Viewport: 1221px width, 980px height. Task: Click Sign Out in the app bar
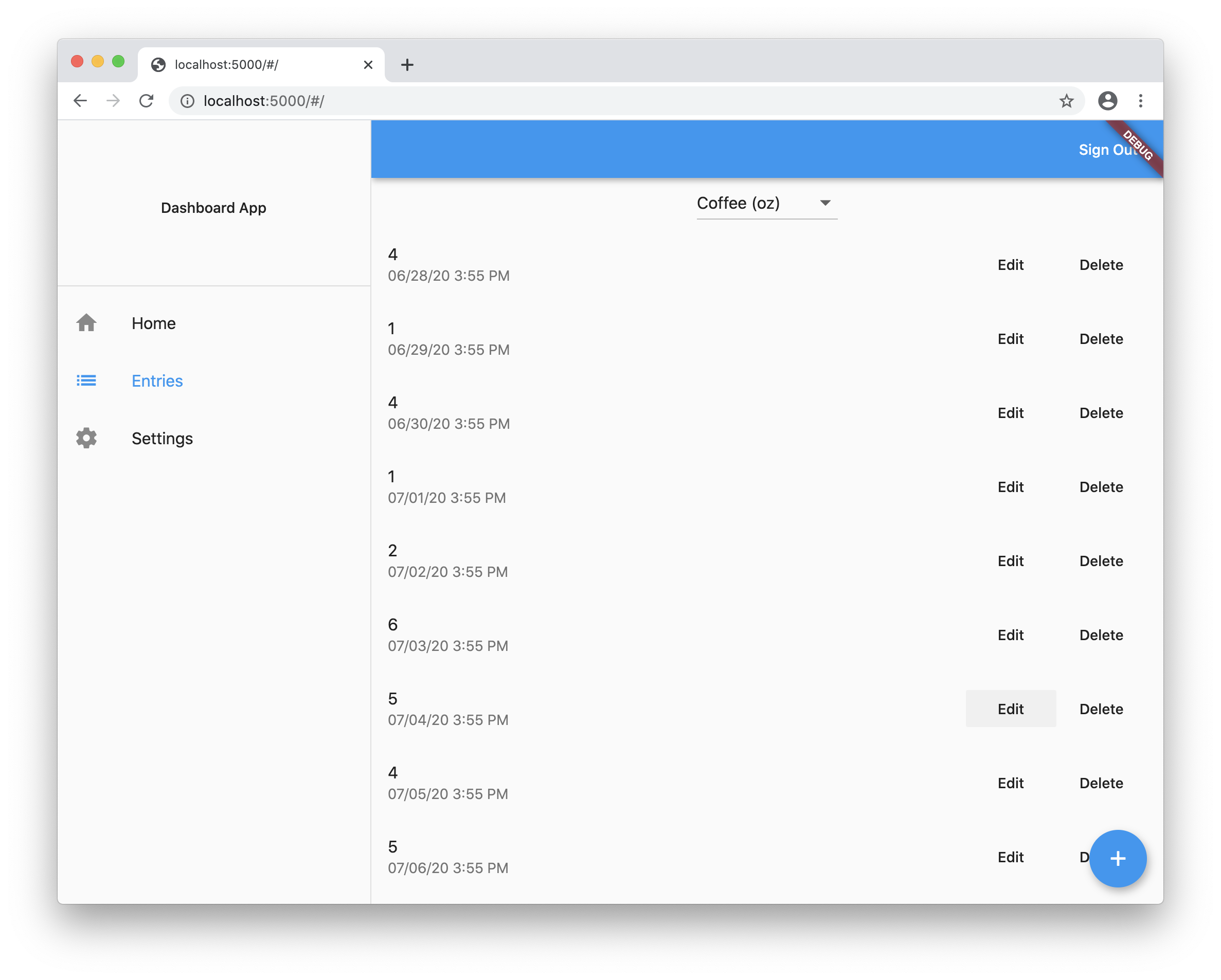point(1109,150)
